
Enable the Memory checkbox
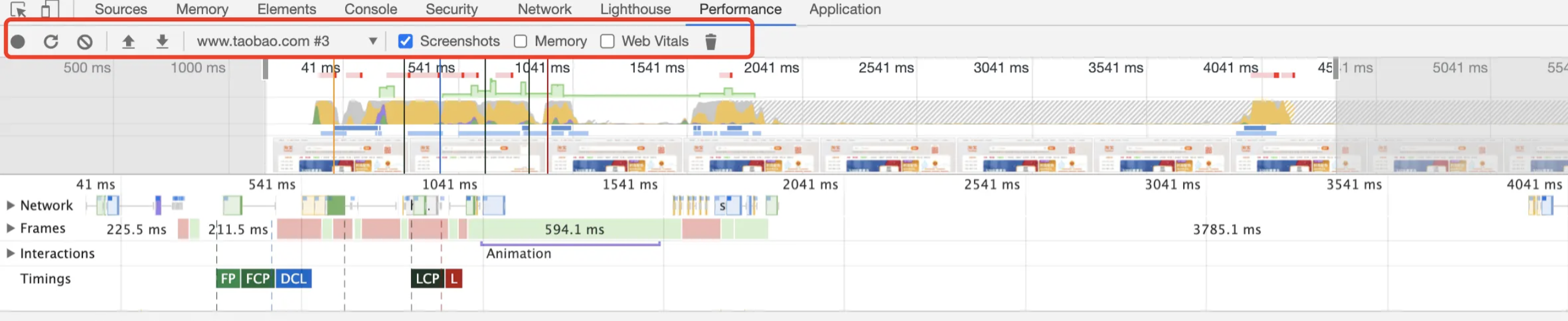point(520,41)
